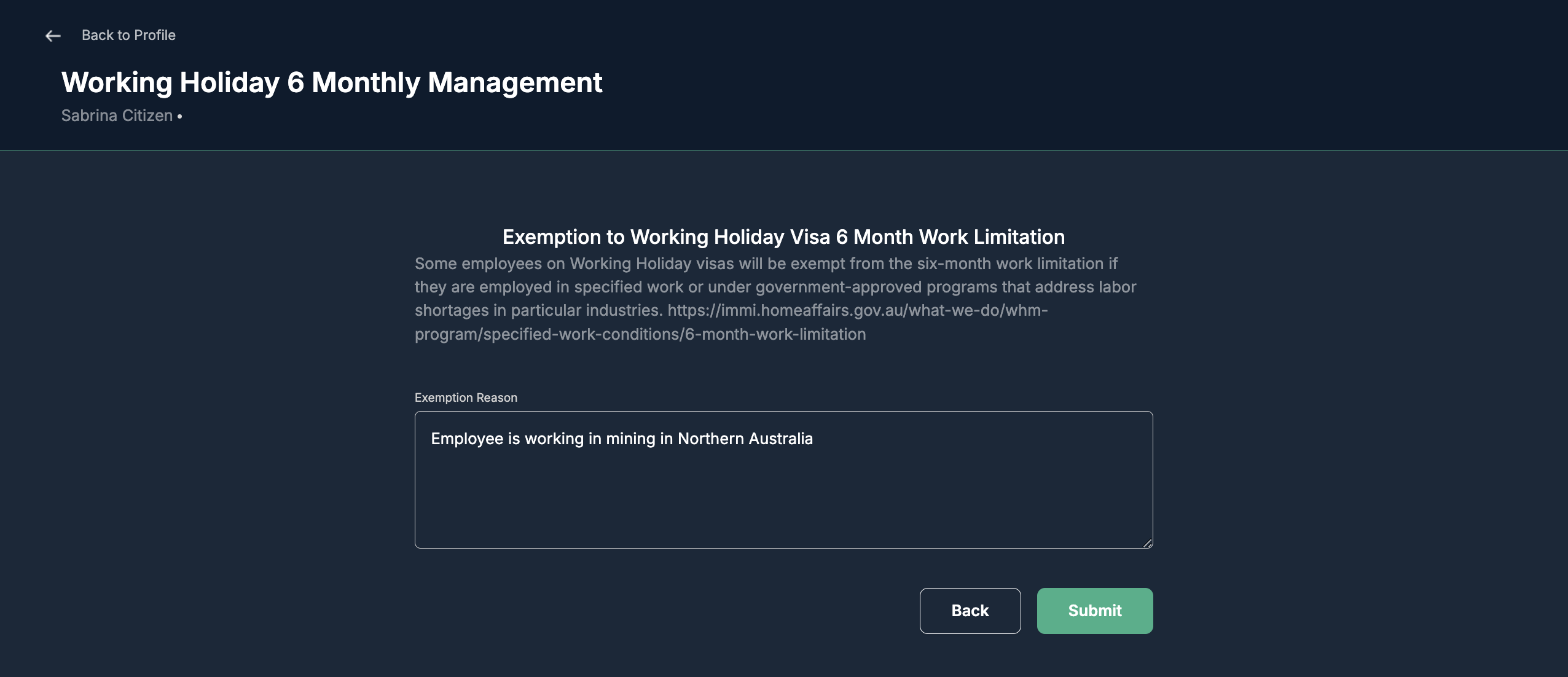Click the Working Holiday 6 Monthly Management title
1568x677 pixels.
point(332,82)
